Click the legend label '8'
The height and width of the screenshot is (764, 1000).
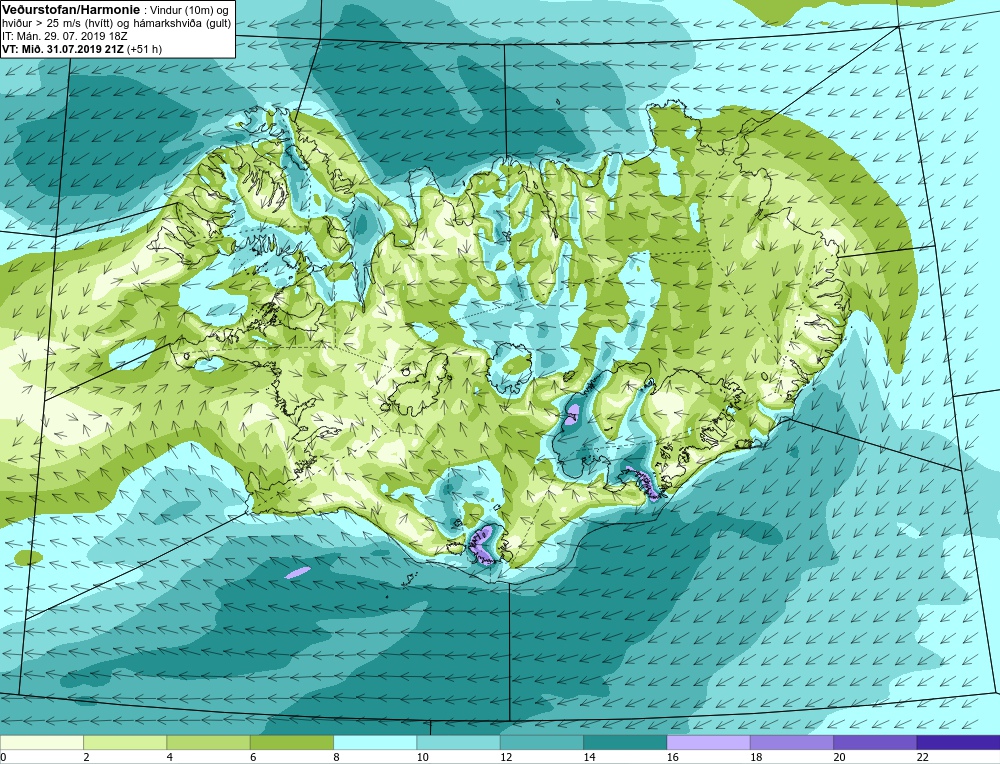336,757
